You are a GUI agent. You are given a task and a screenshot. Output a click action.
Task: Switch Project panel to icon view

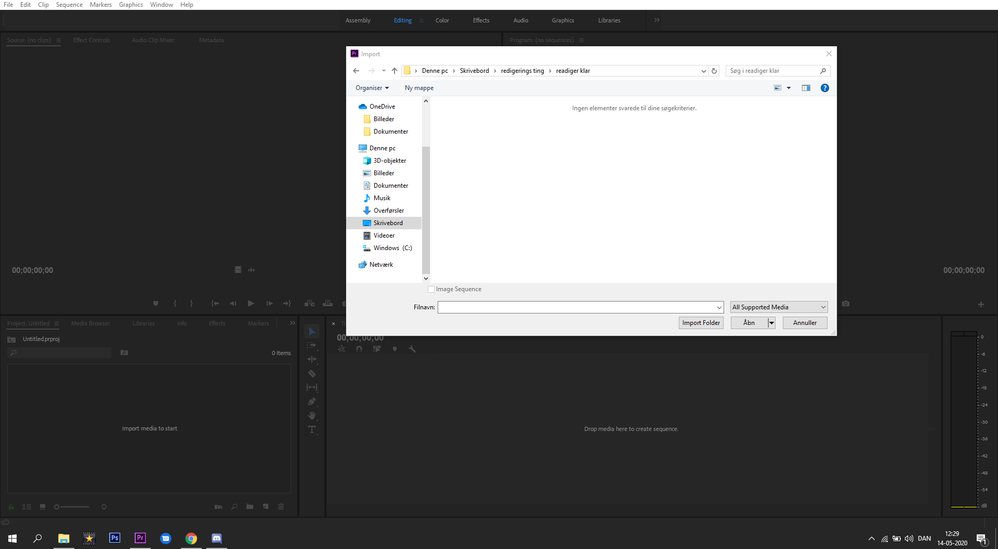(x=43, y=507)
